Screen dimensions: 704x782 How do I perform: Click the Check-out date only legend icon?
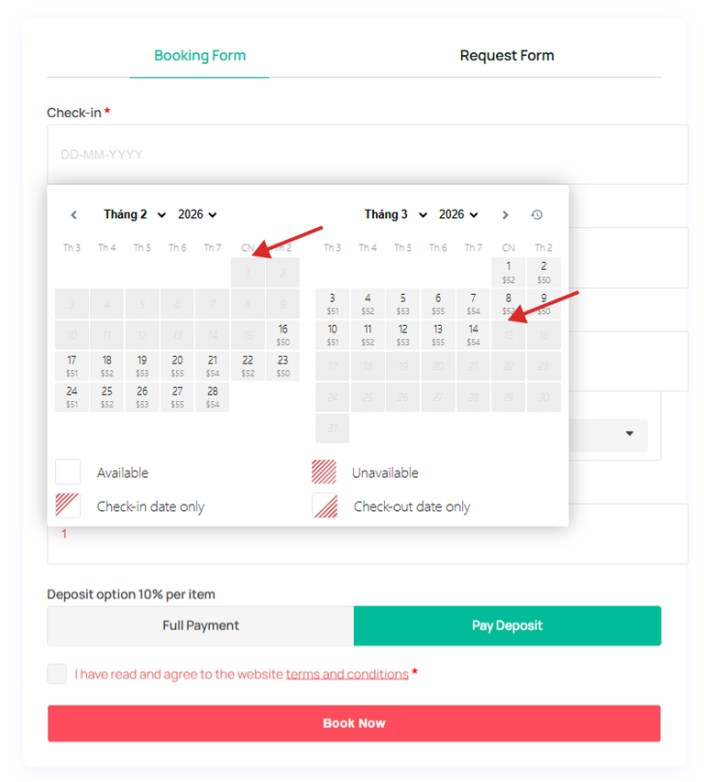pos(324,505)
